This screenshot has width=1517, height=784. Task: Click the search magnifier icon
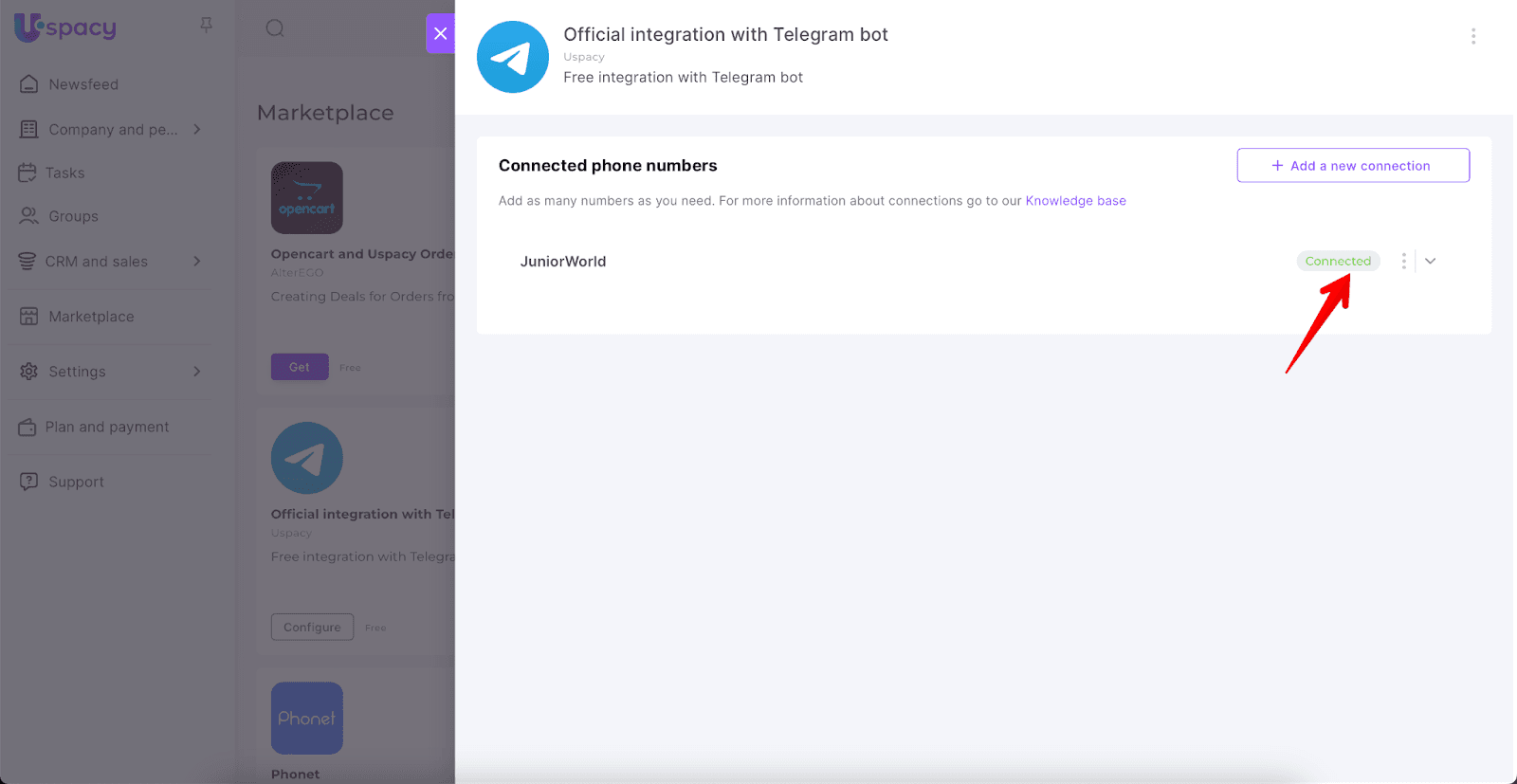pos(275,28)
